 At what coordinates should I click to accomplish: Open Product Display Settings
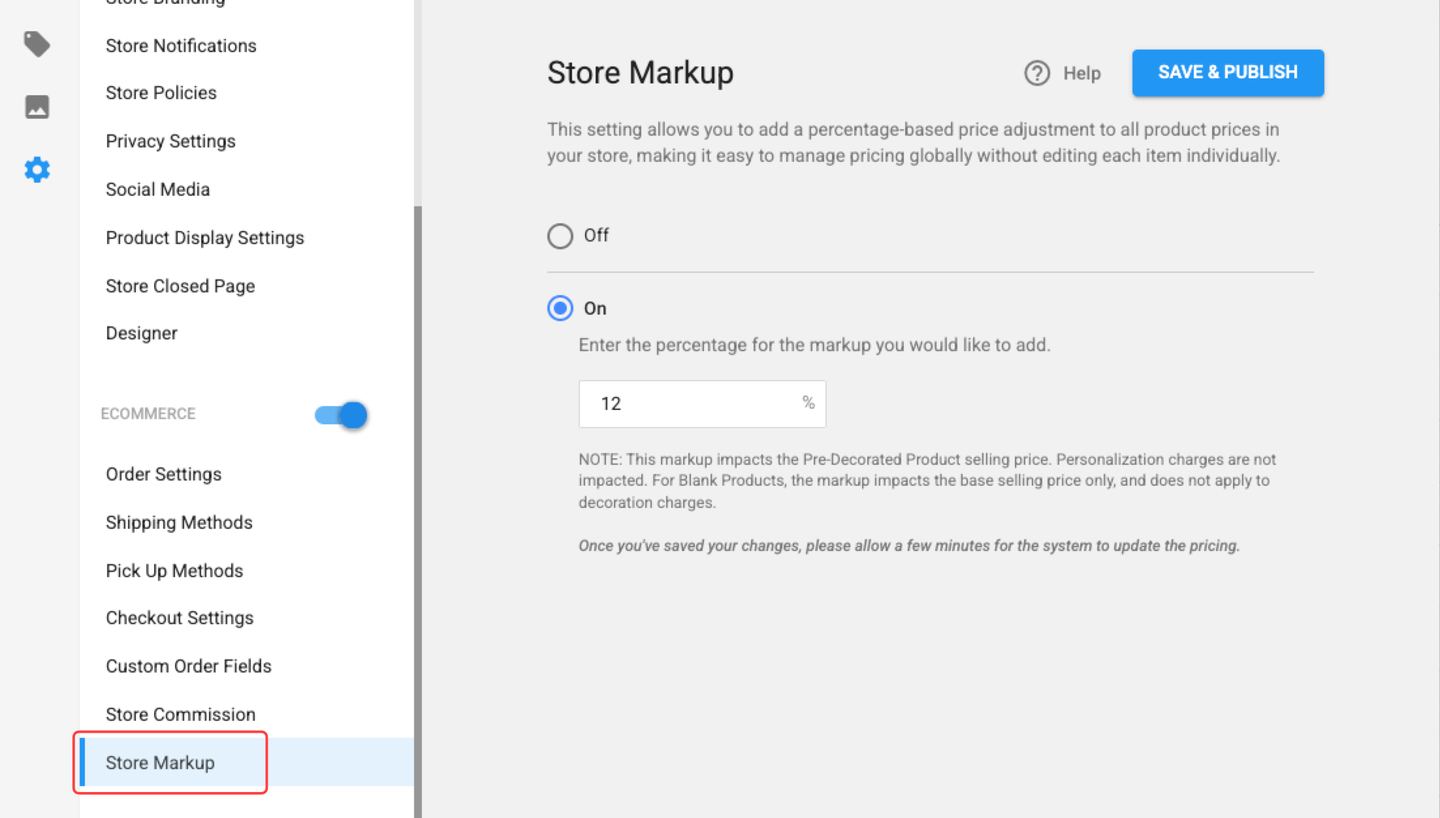(x=205, y=238)
